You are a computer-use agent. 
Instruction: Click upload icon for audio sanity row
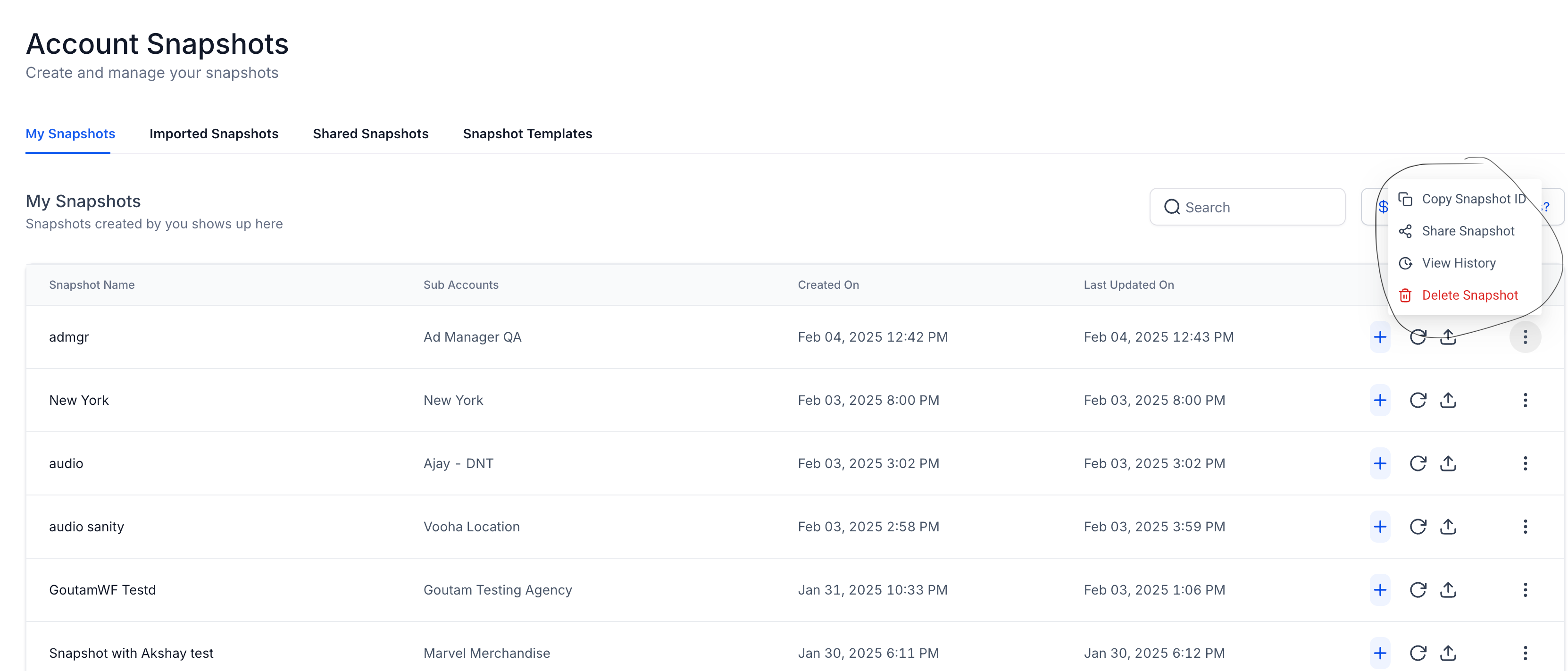tap(1448, 527)
